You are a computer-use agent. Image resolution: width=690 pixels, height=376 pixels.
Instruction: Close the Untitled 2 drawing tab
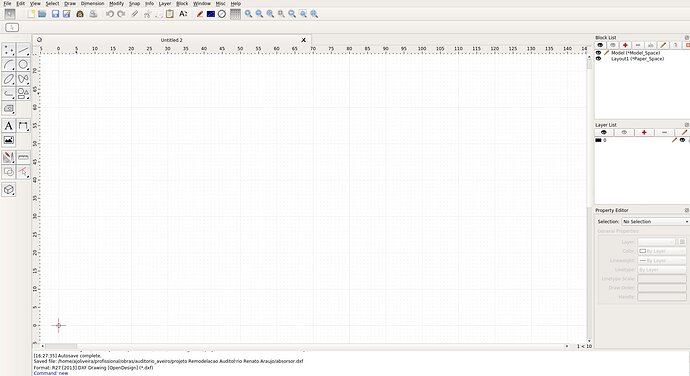[x=304, y=40]
